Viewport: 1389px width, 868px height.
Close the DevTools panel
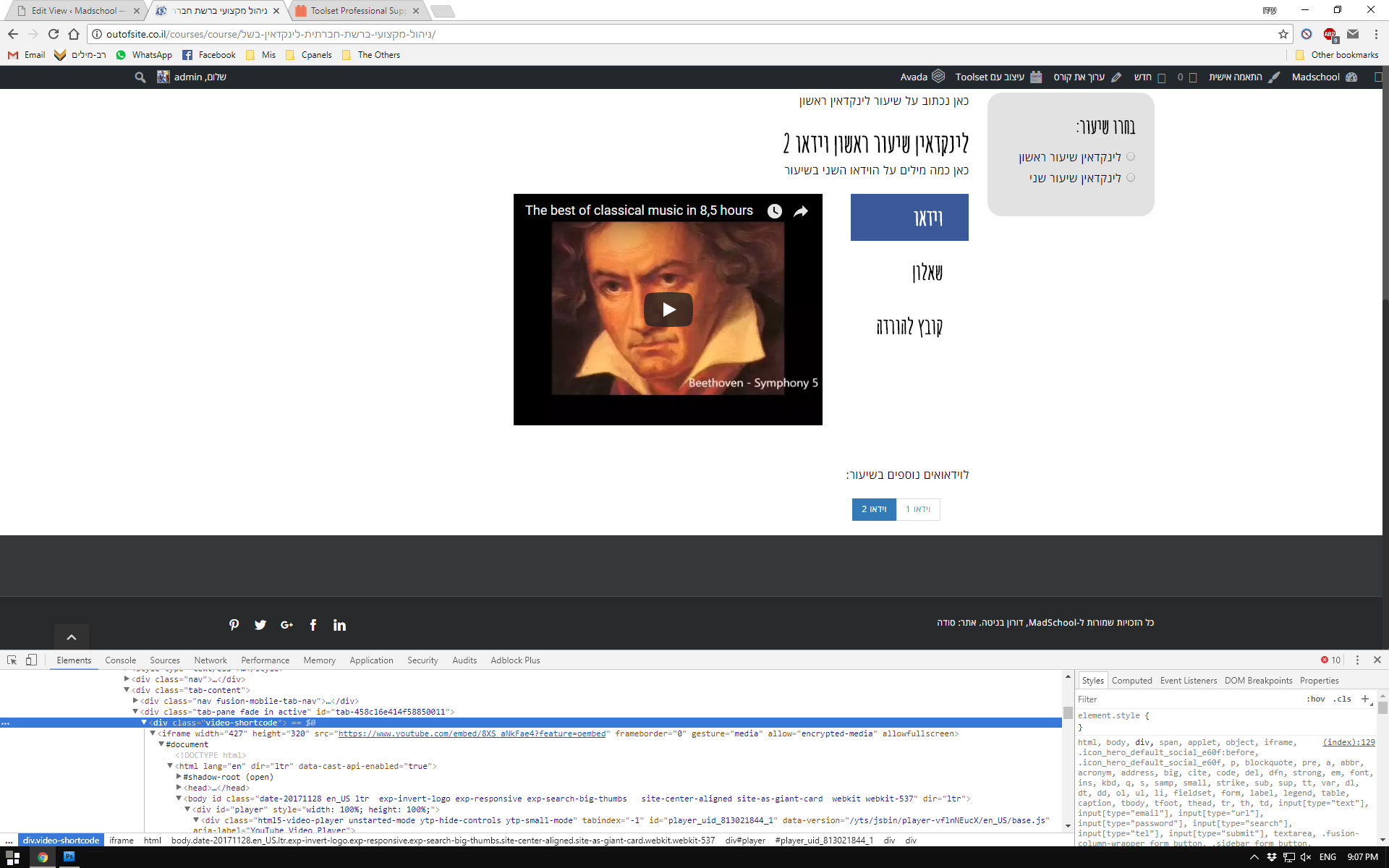coord(1377,660)
